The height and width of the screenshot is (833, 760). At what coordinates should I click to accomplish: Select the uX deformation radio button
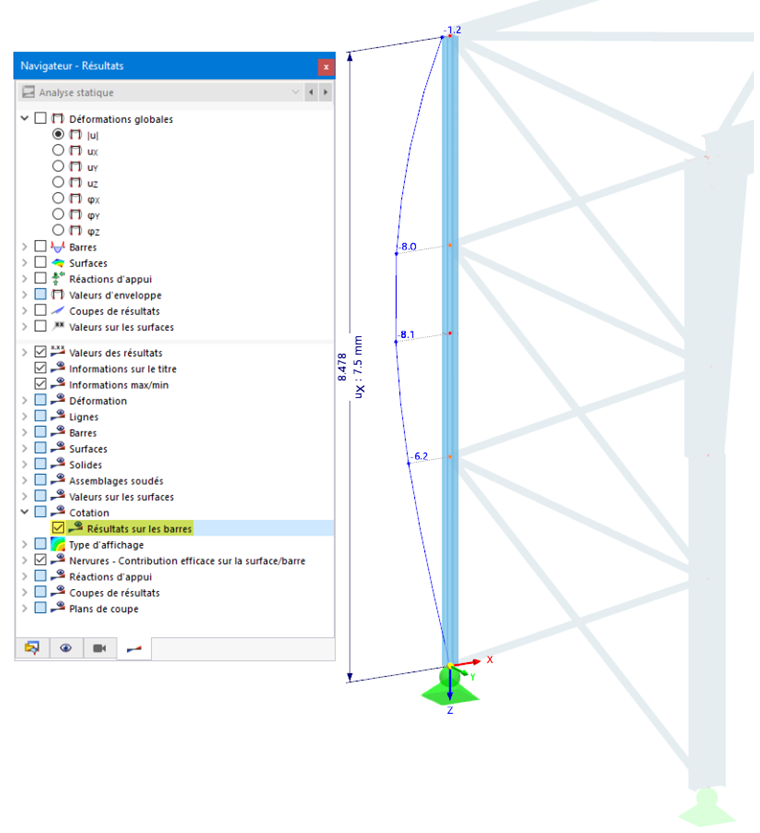[58, 150]
